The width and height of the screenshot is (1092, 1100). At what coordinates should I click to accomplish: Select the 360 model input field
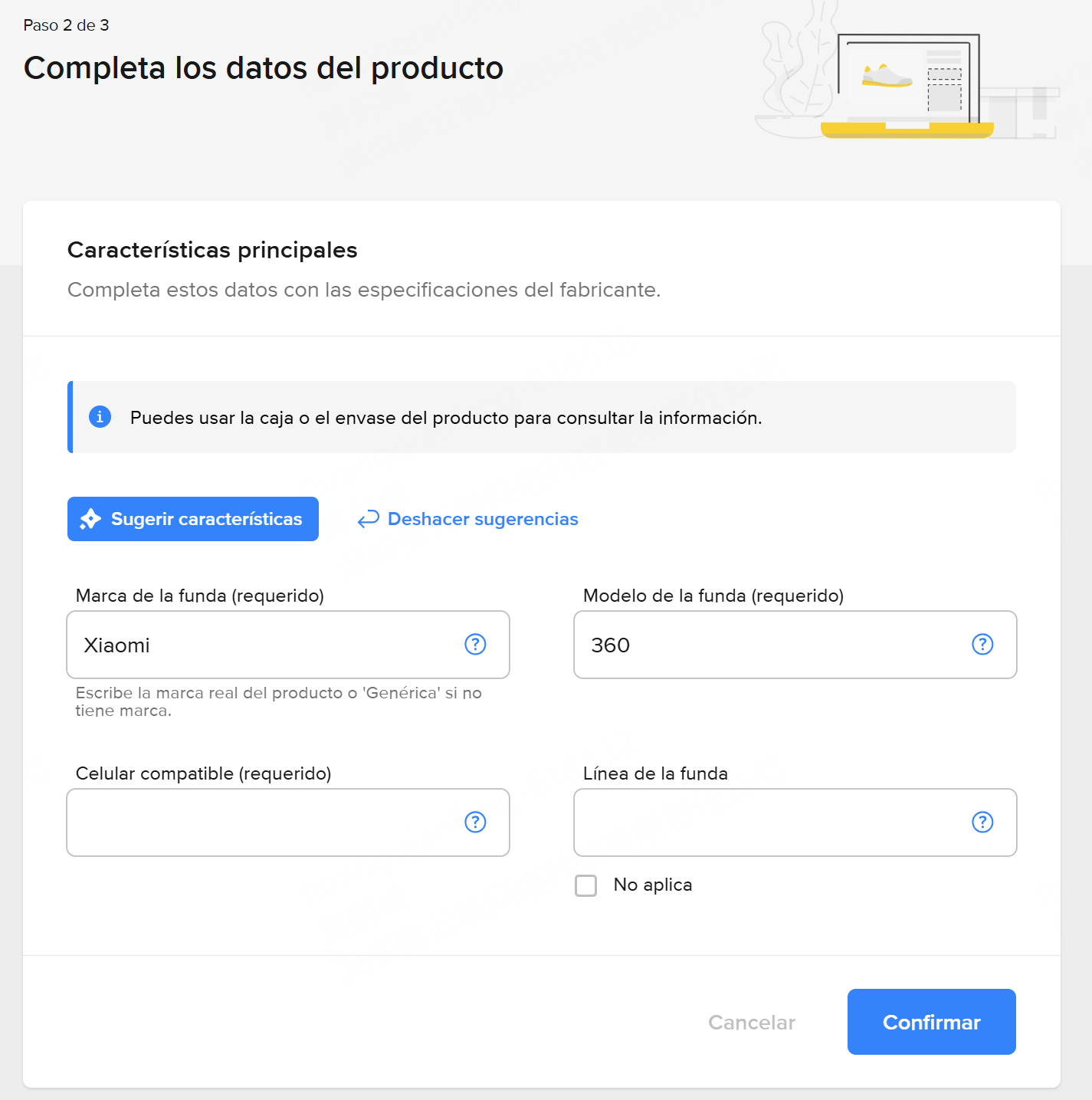tap(766, 645)
